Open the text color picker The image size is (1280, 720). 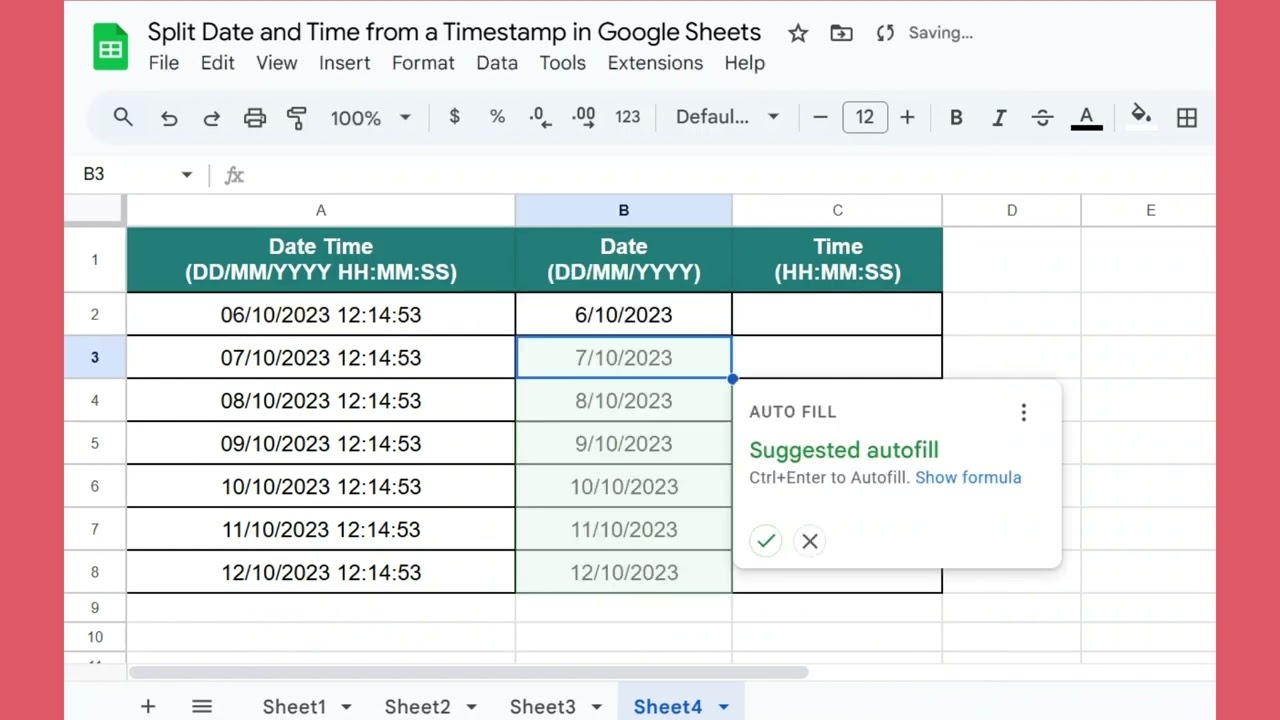click(1086, 118)
